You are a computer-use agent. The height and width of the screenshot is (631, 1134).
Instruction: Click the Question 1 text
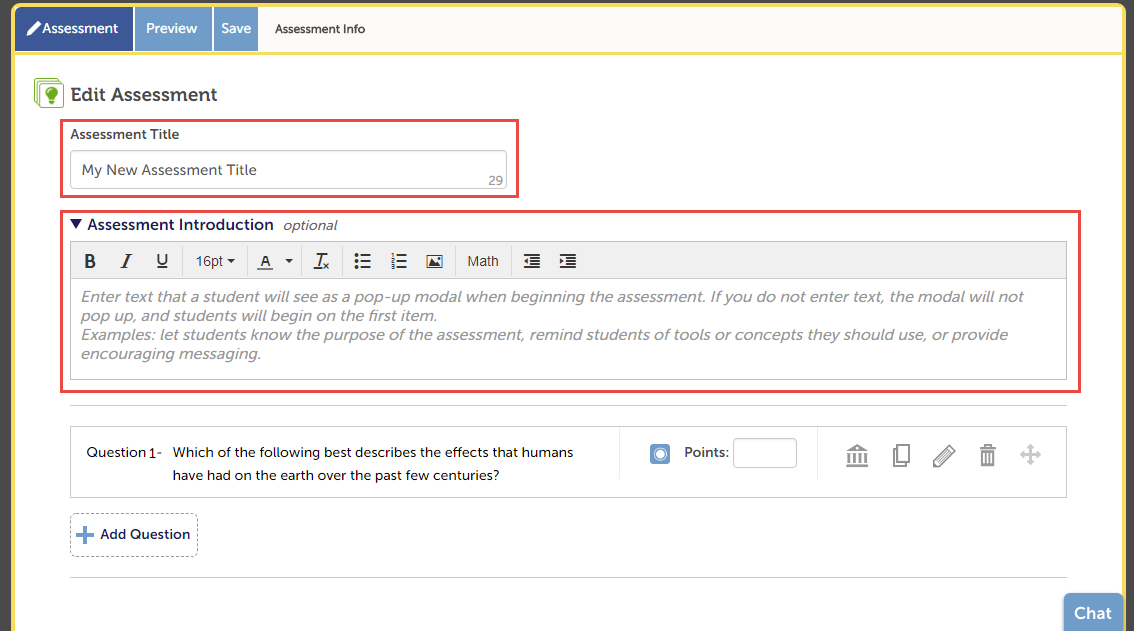[372, 464]
